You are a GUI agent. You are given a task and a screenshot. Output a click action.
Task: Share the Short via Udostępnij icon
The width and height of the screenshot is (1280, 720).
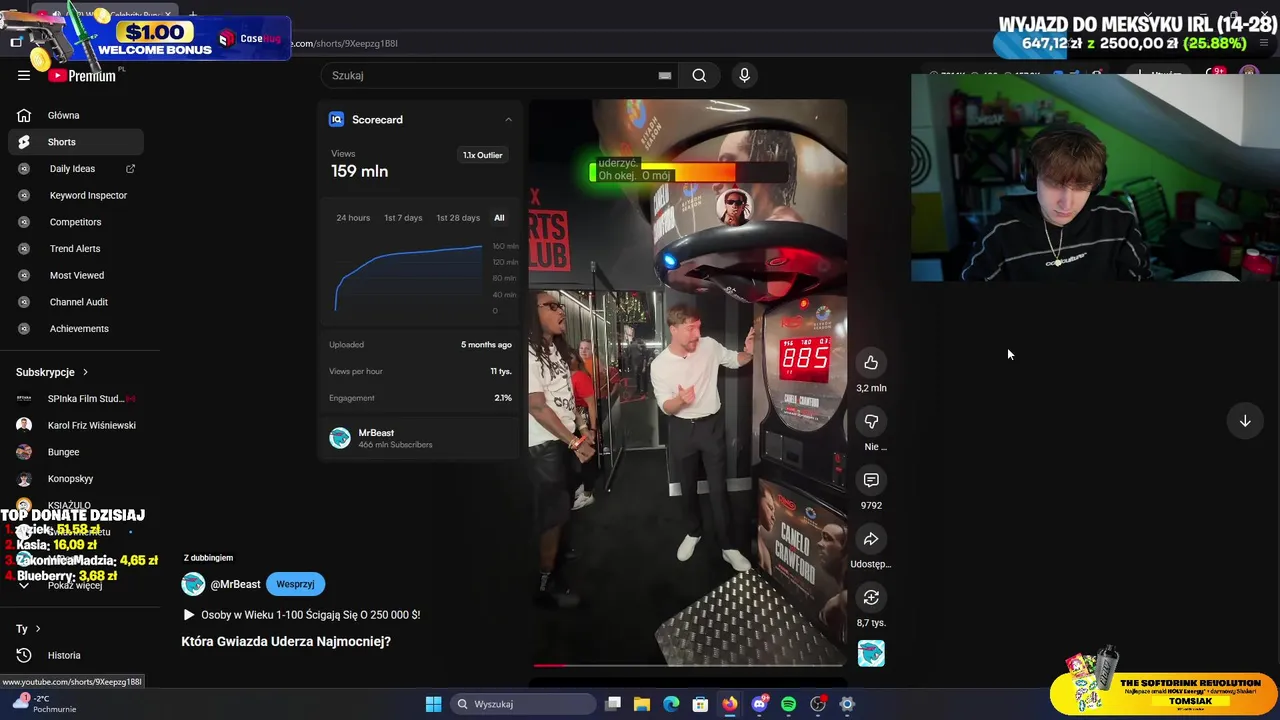871,539
